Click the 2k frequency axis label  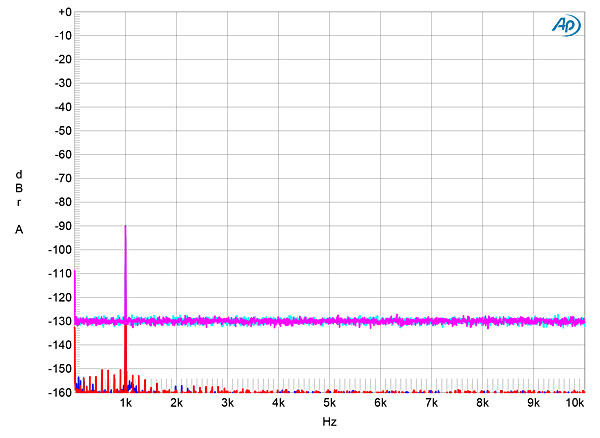coord(177,403)
